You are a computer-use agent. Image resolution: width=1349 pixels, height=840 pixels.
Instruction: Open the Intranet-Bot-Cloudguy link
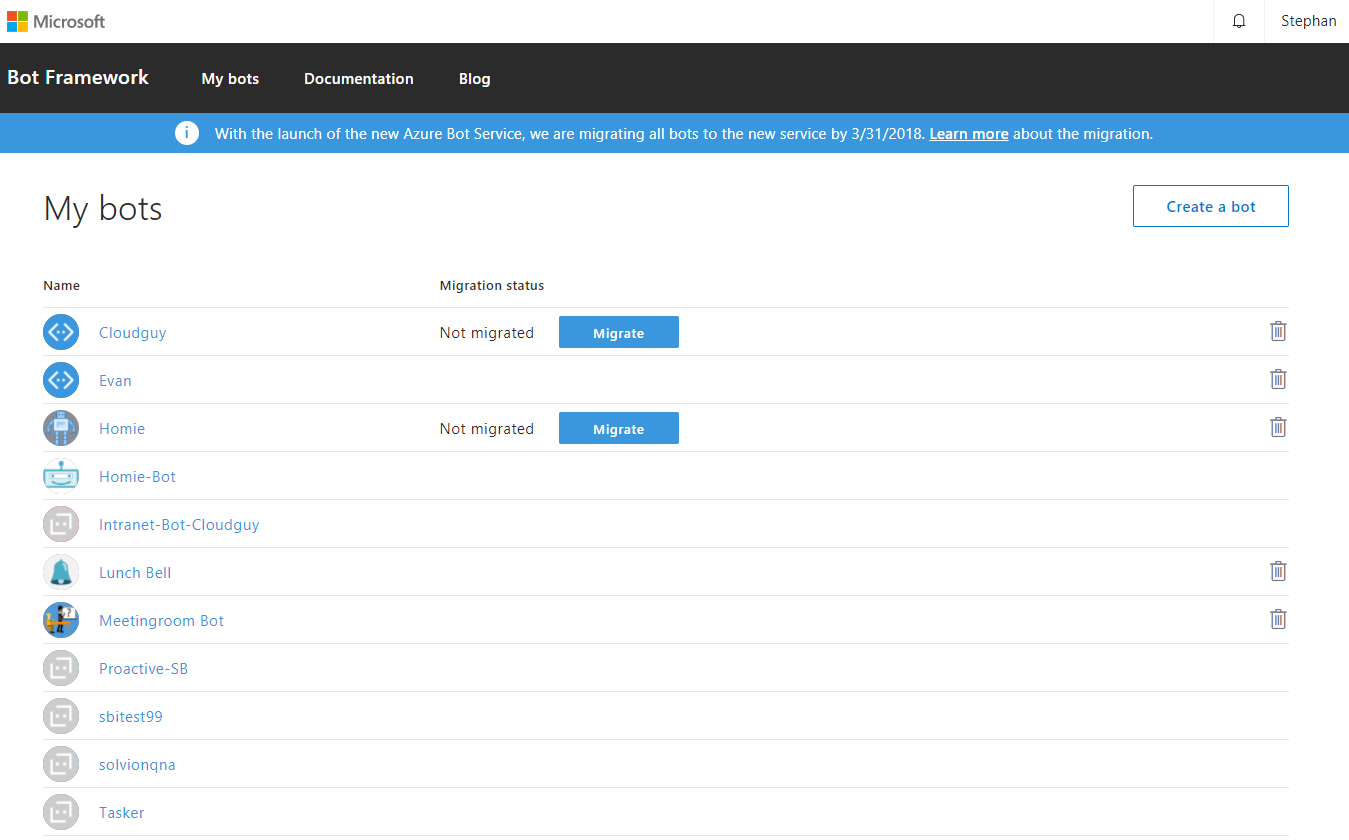click(179, 525)
